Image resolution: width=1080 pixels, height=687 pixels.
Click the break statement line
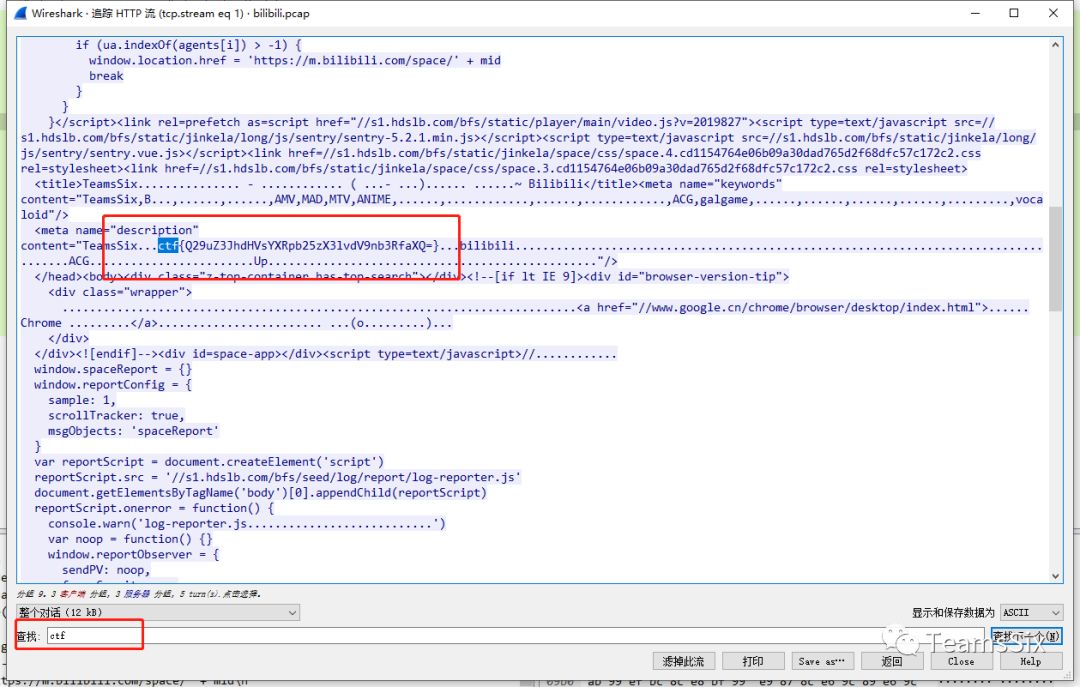[x=106, y=76]
